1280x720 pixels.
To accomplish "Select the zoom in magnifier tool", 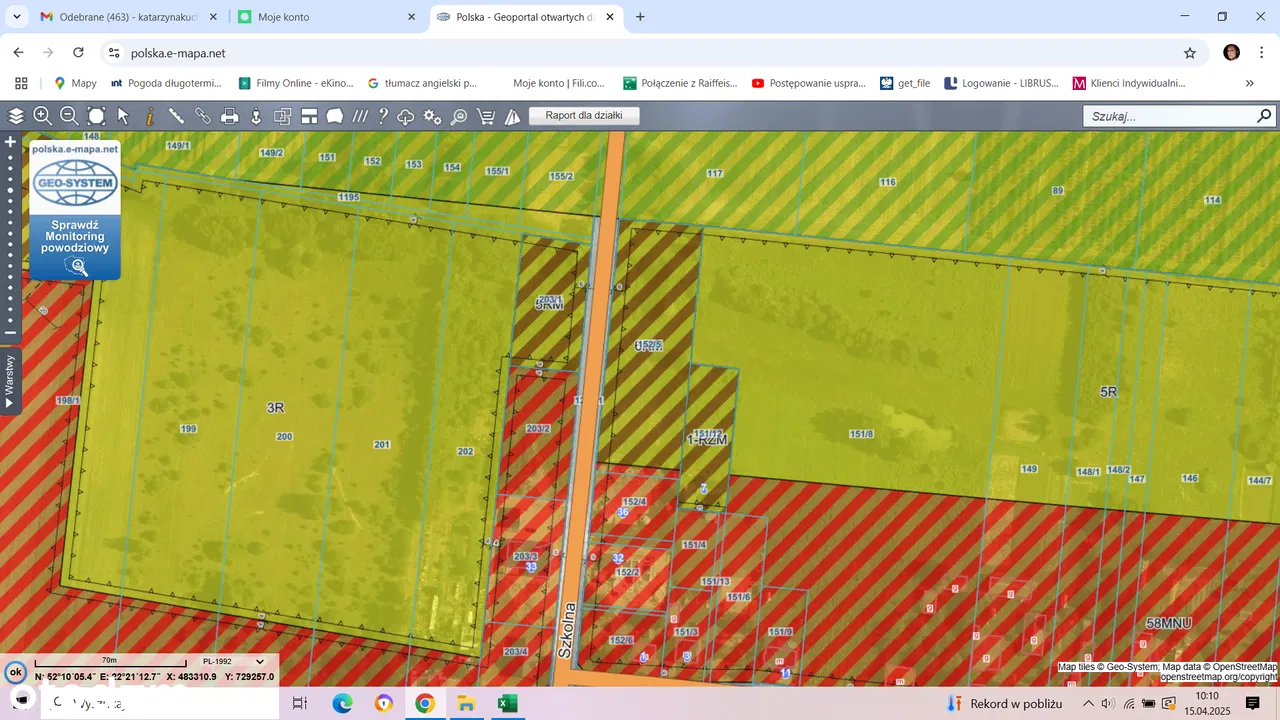I will (42, 116).
